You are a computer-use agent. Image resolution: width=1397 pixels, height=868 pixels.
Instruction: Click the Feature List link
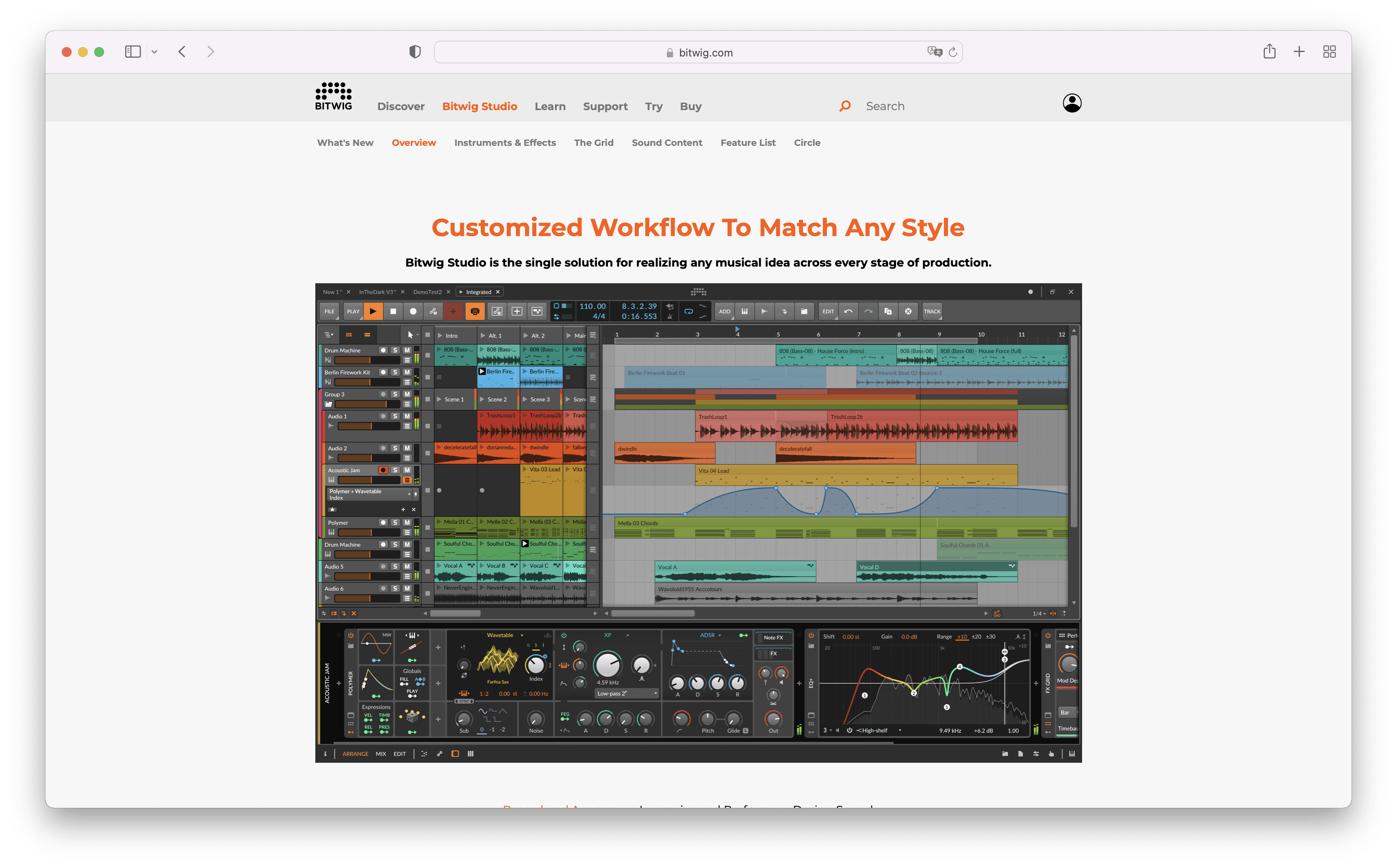pos(748,143)
